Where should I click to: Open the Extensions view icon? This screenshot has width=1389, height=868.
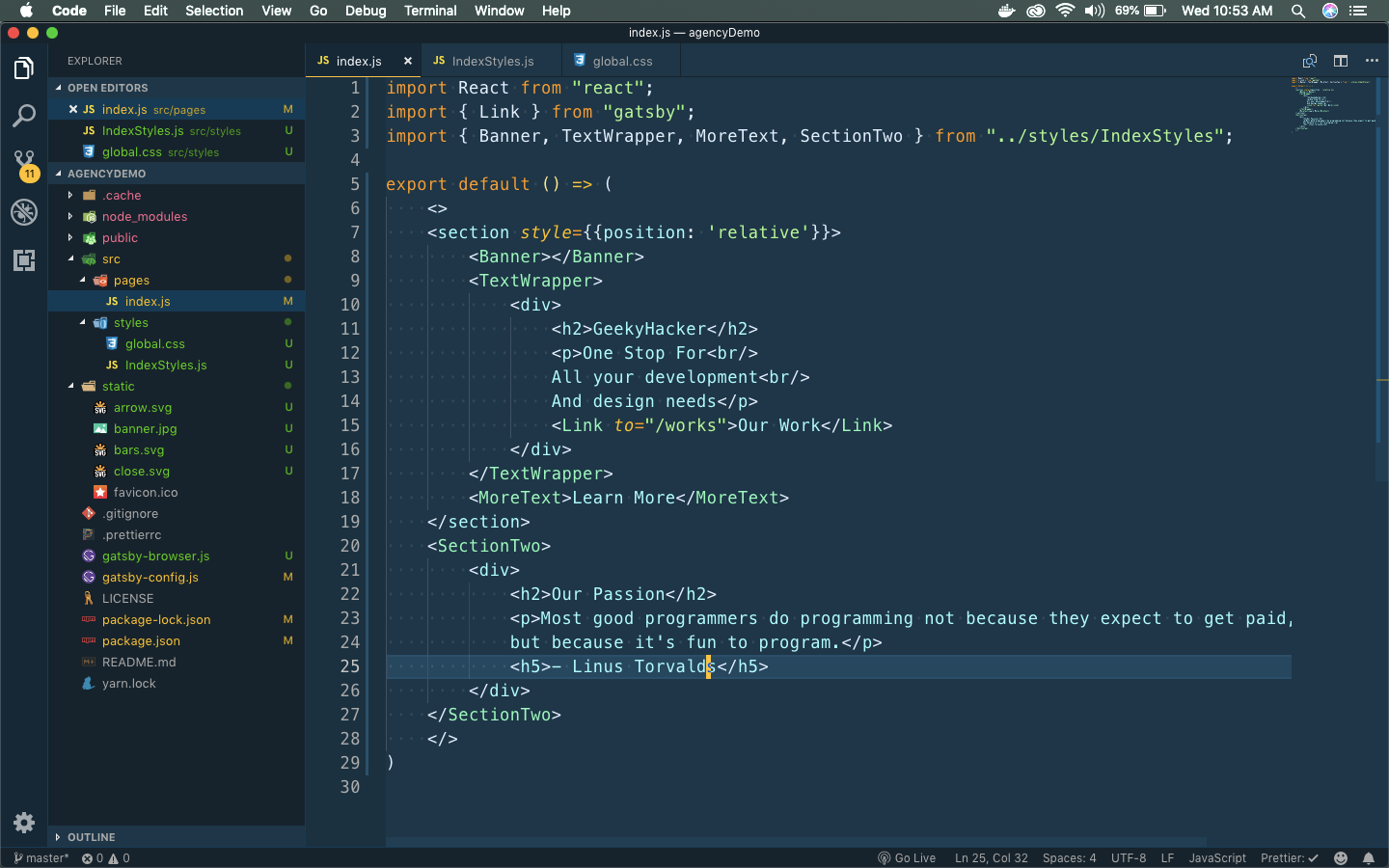24,260
